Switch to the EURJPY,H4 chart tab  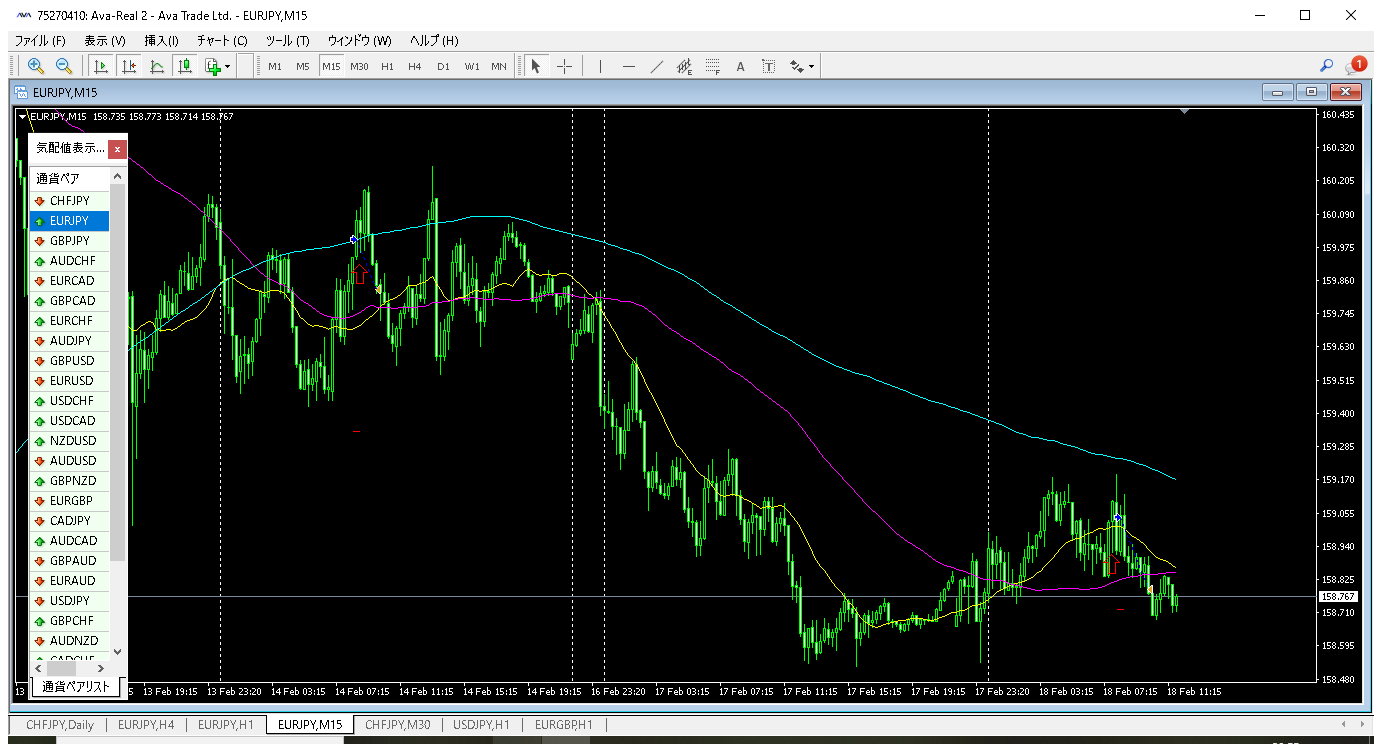(146, 725)
